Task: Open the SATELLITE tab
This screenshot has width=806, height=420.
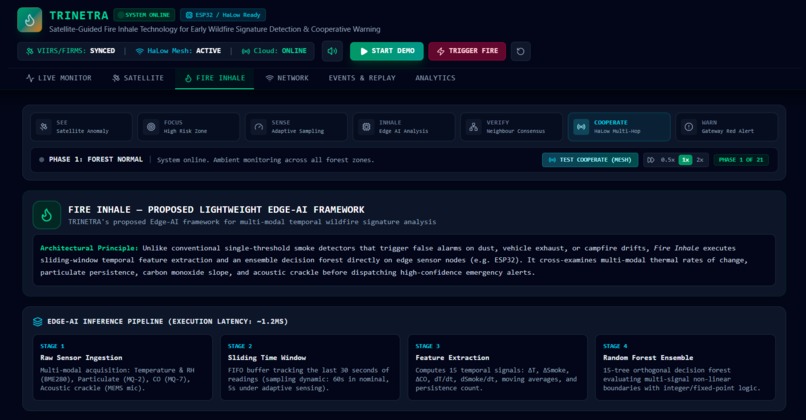Action: [138, 78]
